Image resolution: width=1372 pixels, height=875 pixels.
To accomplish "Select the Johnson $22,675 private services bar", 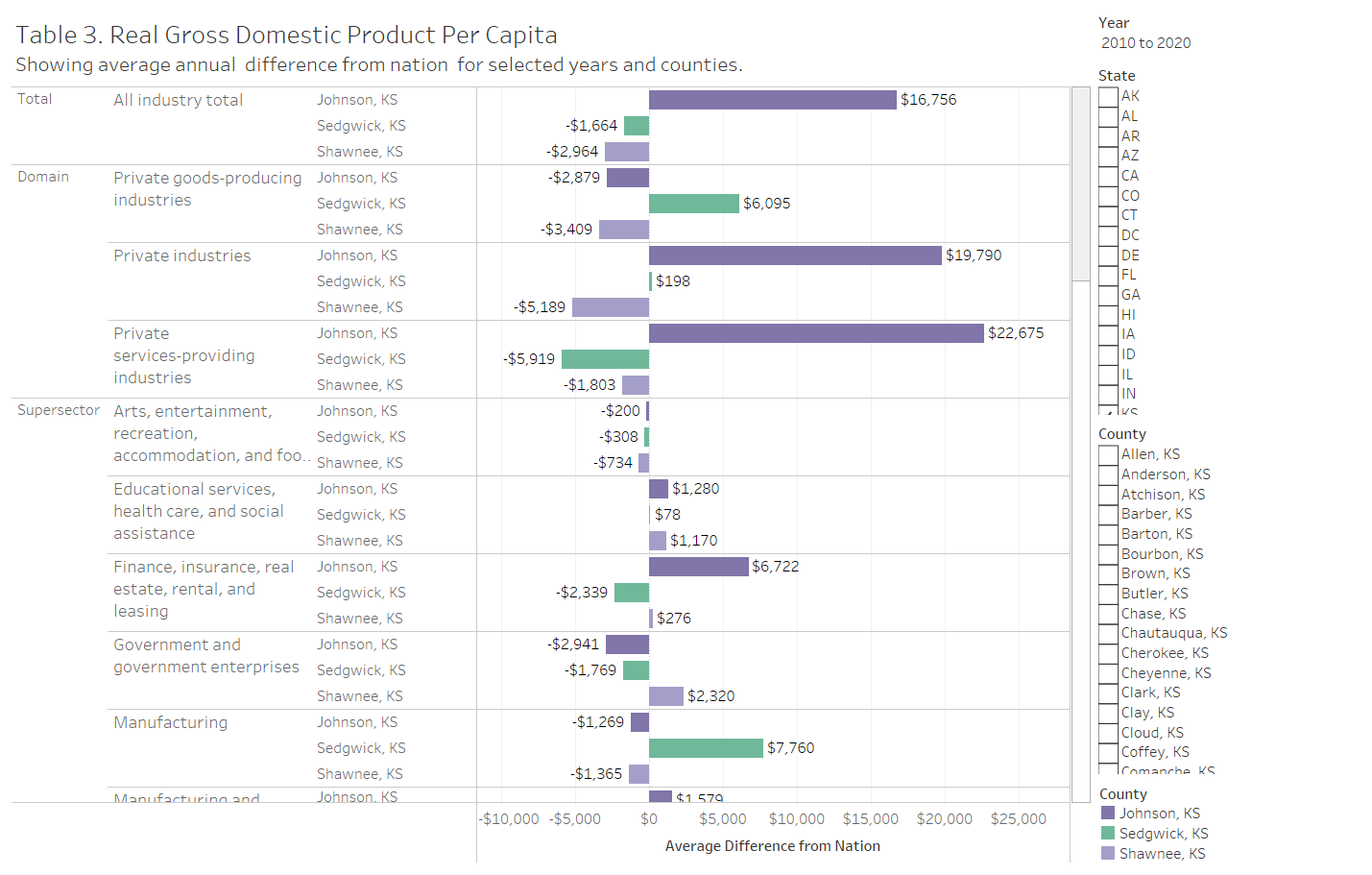I will [x=816, y=333].
